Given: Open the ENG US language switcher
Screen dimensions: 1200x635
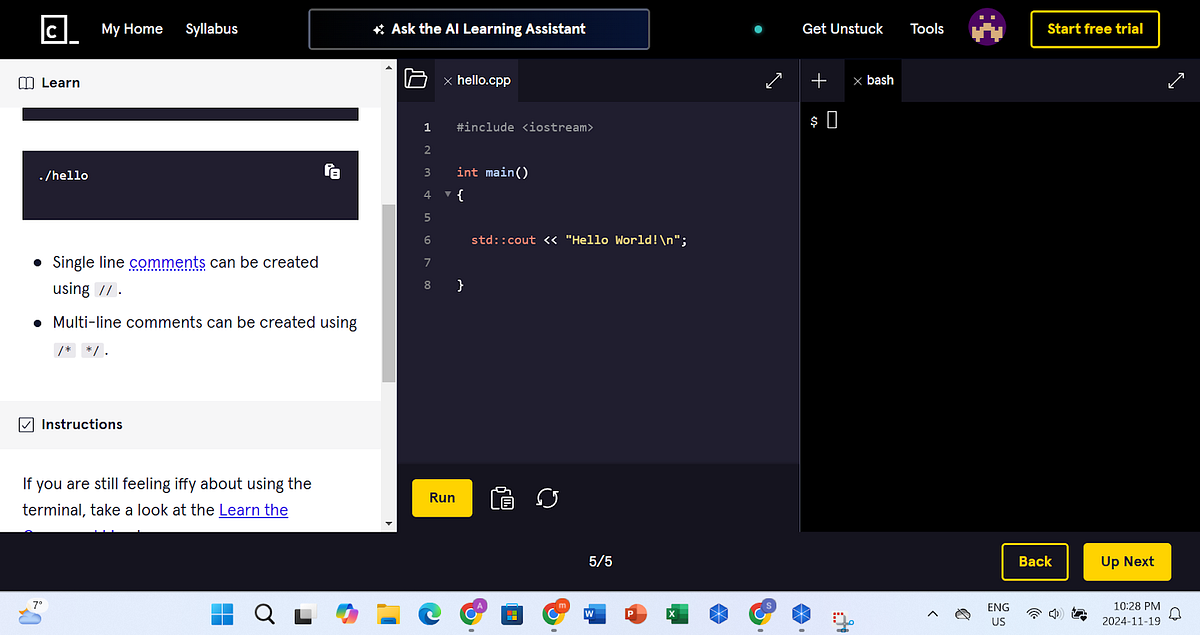Looking at the screenshot, I should (x=998, y=613).
